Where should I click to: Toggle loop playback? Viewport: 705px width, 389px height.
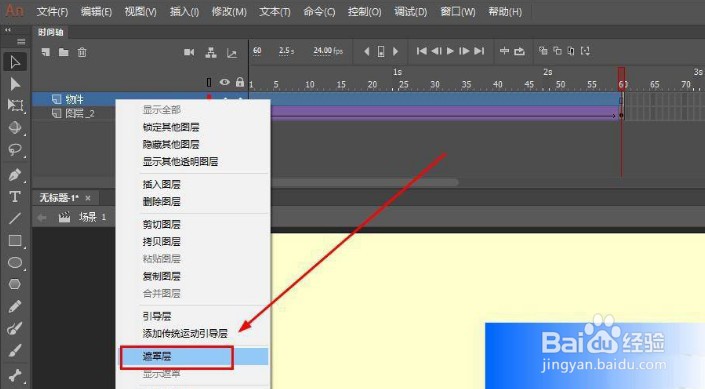(x=519, y=51)
